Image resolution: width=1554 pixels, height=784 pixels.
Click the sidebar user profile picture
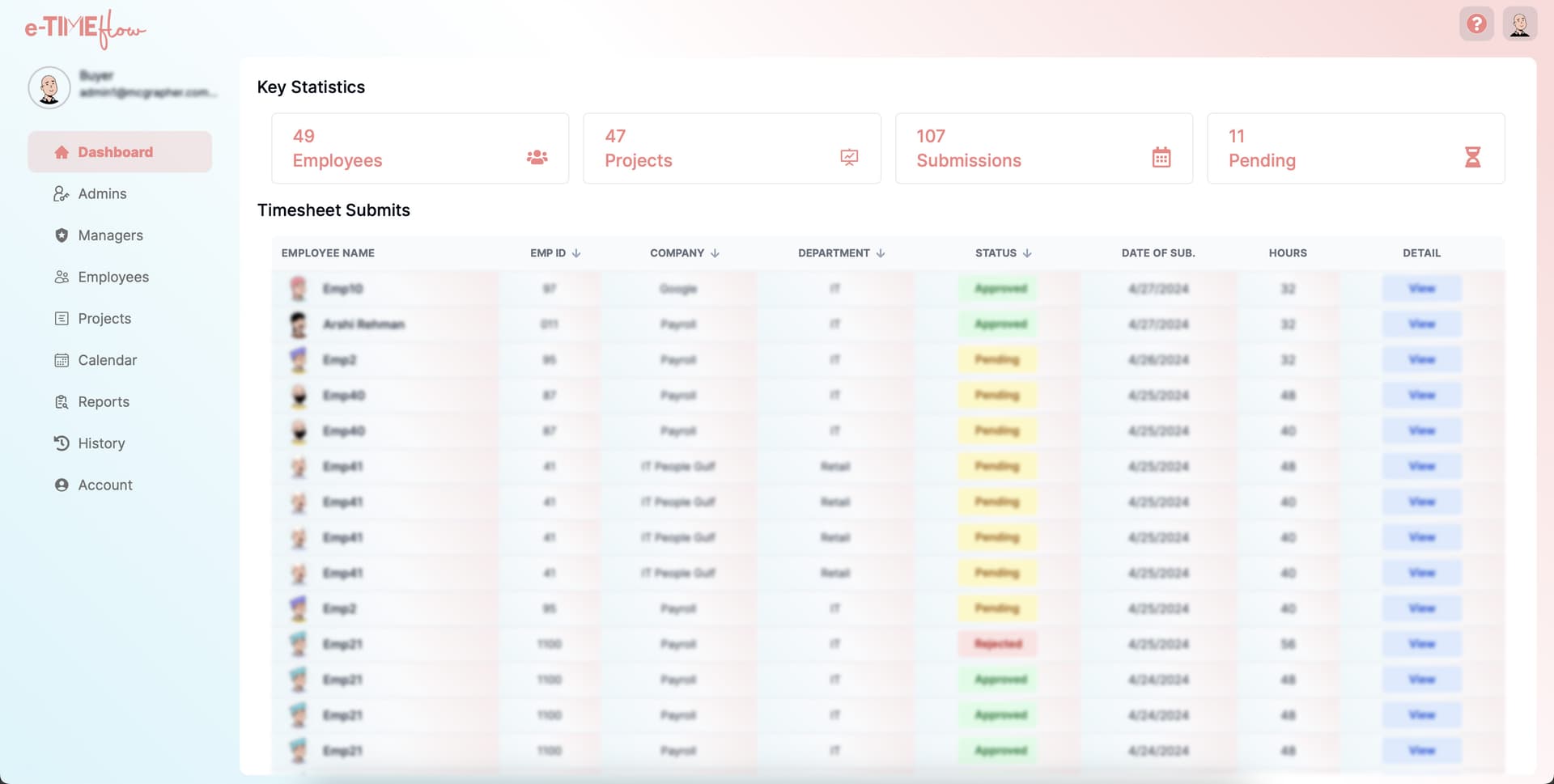[x=49, y=87]
